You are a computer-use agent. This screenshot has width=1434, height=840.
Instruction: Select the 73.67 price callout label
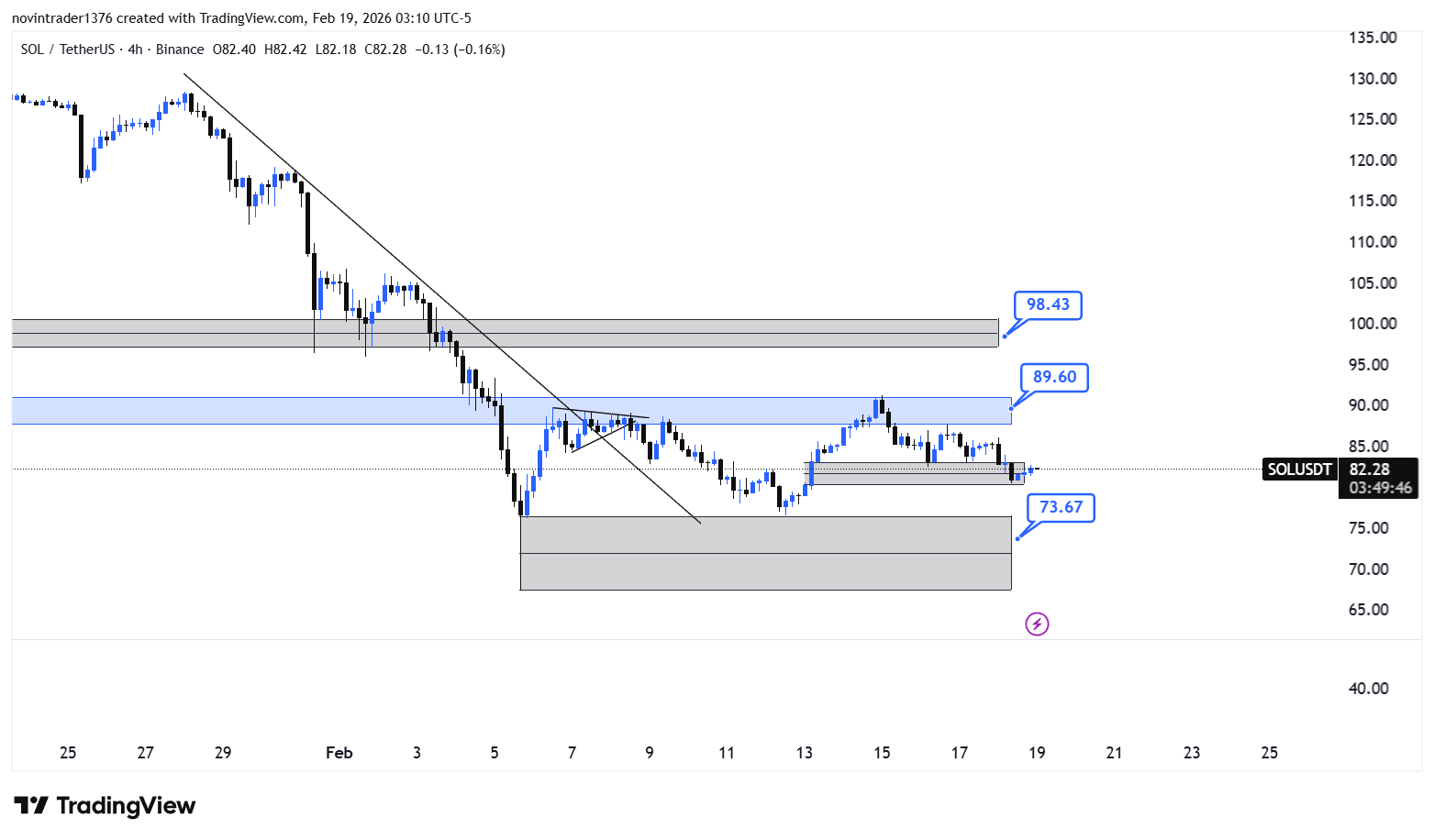click(1061, 507)
